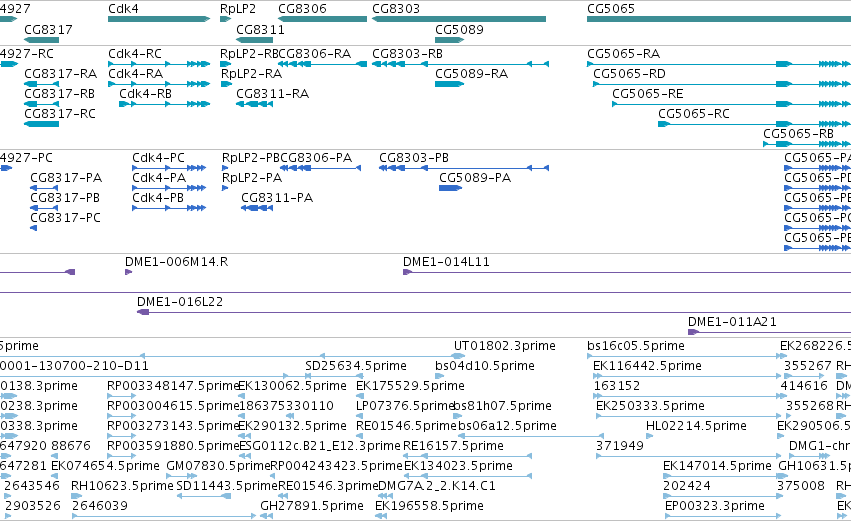Click protein RpLP2-PA
851x521 pixels.
click(225, 188)
